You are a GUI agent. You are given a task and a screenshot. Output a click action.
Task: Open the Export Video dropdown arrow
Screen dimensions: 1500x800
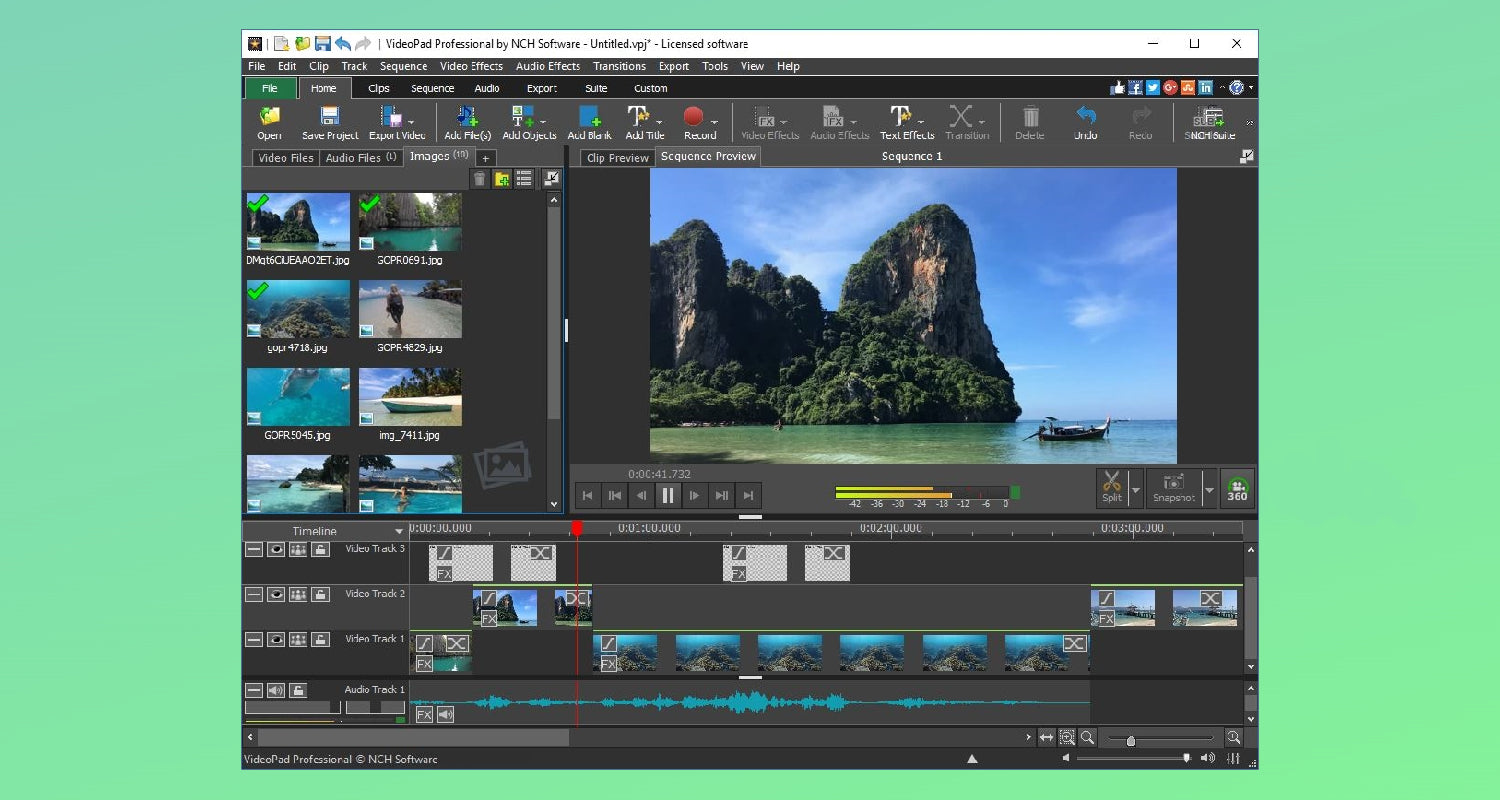411,122
